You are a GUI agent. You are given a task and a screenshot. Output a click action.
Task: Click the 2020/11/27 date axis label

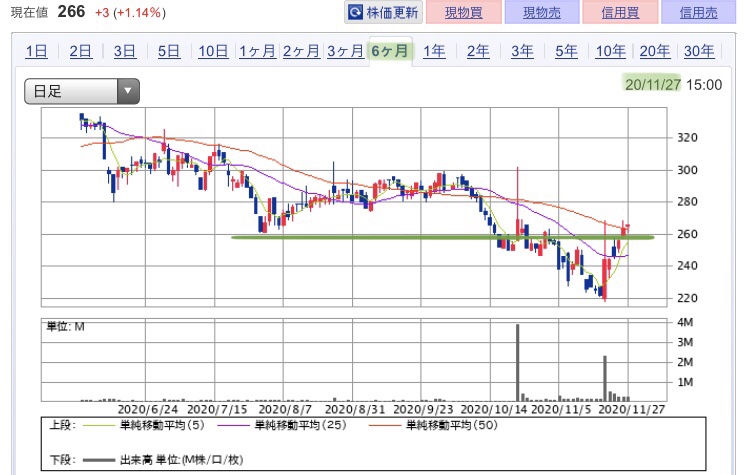pos(631,410)
